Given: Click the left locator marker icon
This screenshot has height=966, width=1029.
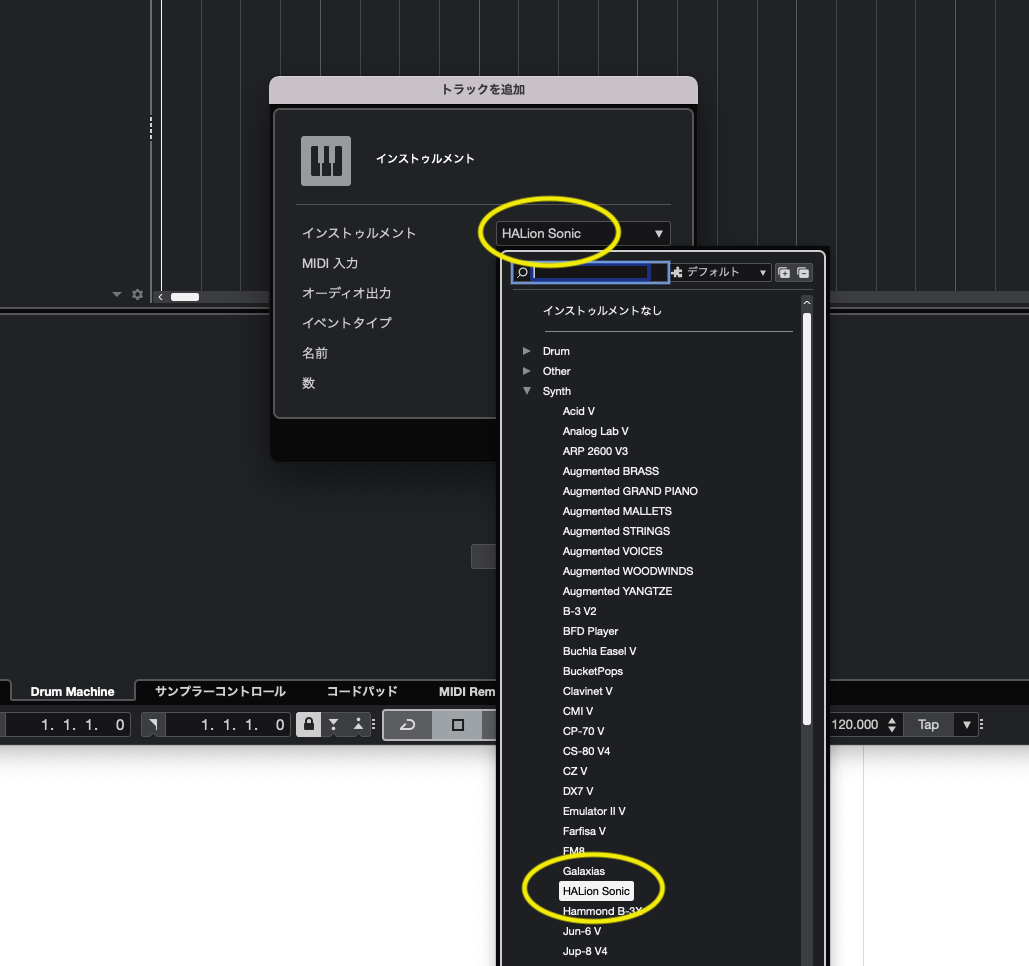Looking at the screenshot, I should tap(153, 724).
